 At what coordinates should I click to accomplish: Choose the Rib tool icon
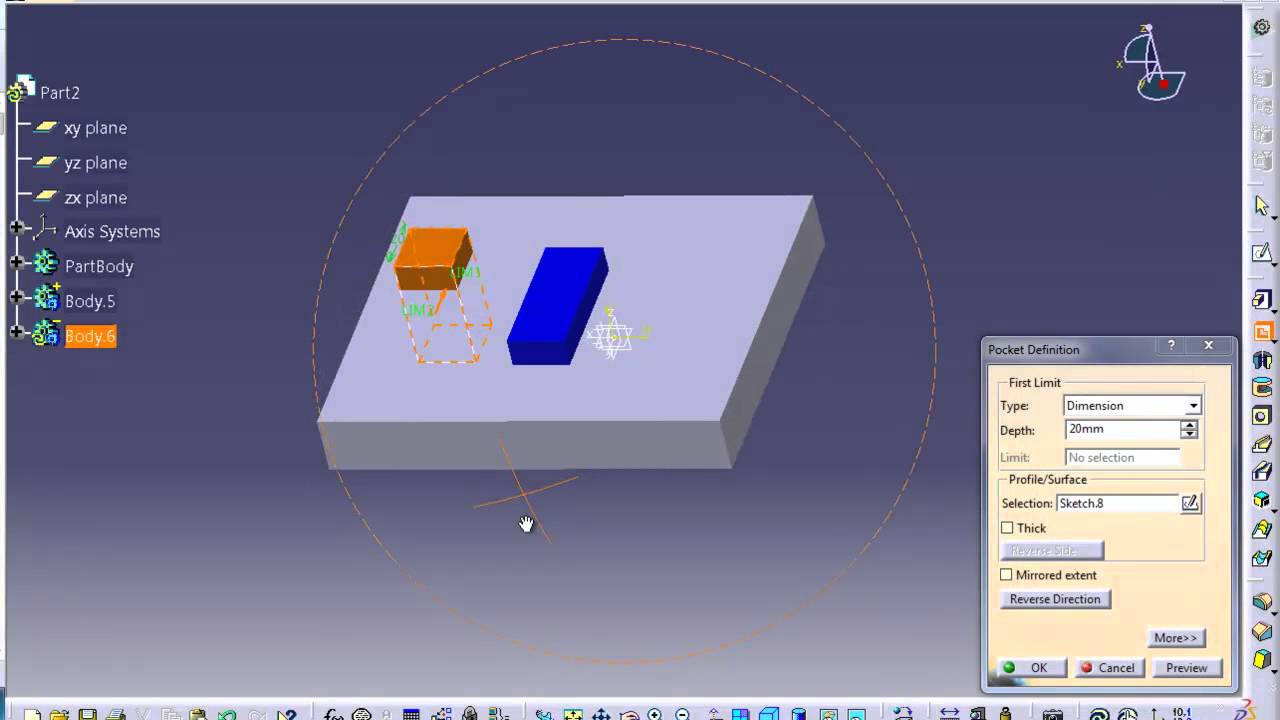(x=1262, y=444)
